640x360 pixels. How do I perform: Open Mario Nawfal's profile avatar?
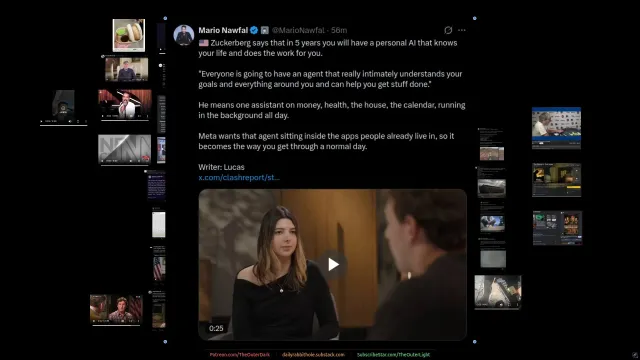(x=184, y=35)
